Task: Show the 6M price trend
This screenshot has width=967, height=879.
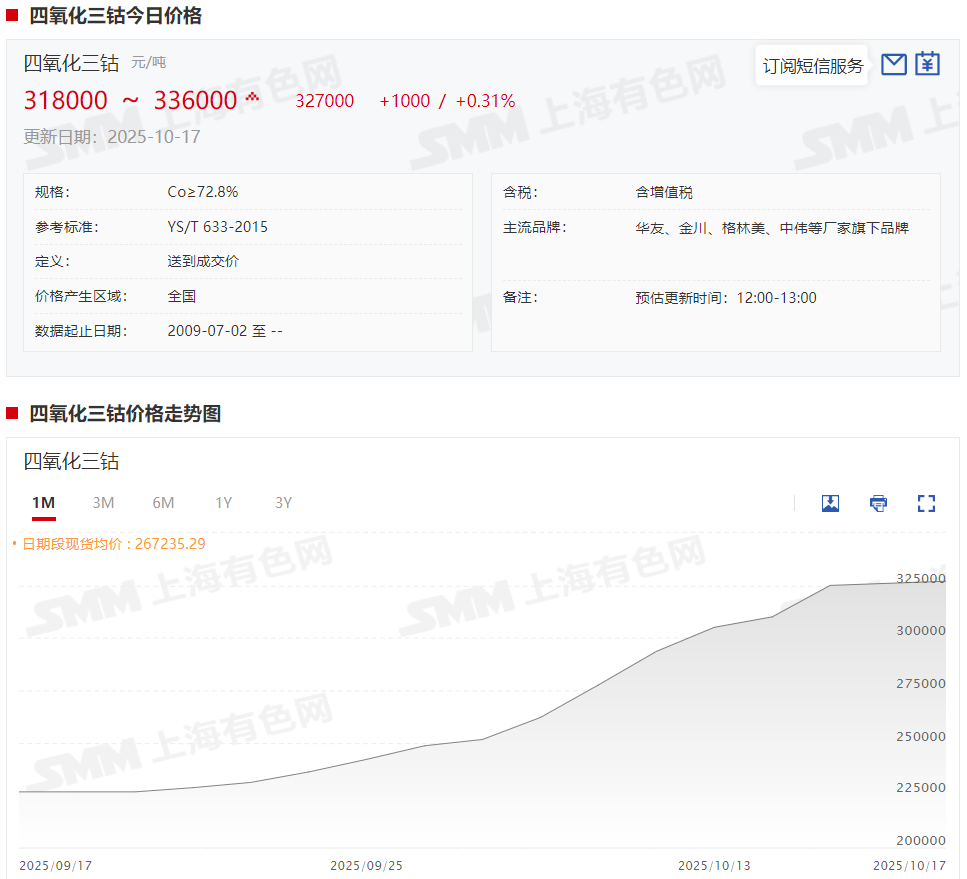Action: [163, 503]
